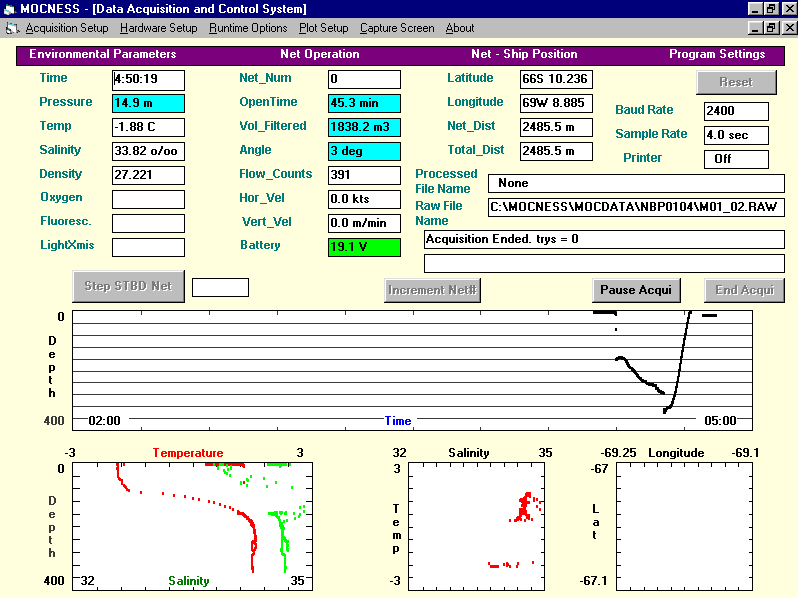Click the empty LightXmis field
This screenshot has height=598, width=798.
(x=148, y=247)
